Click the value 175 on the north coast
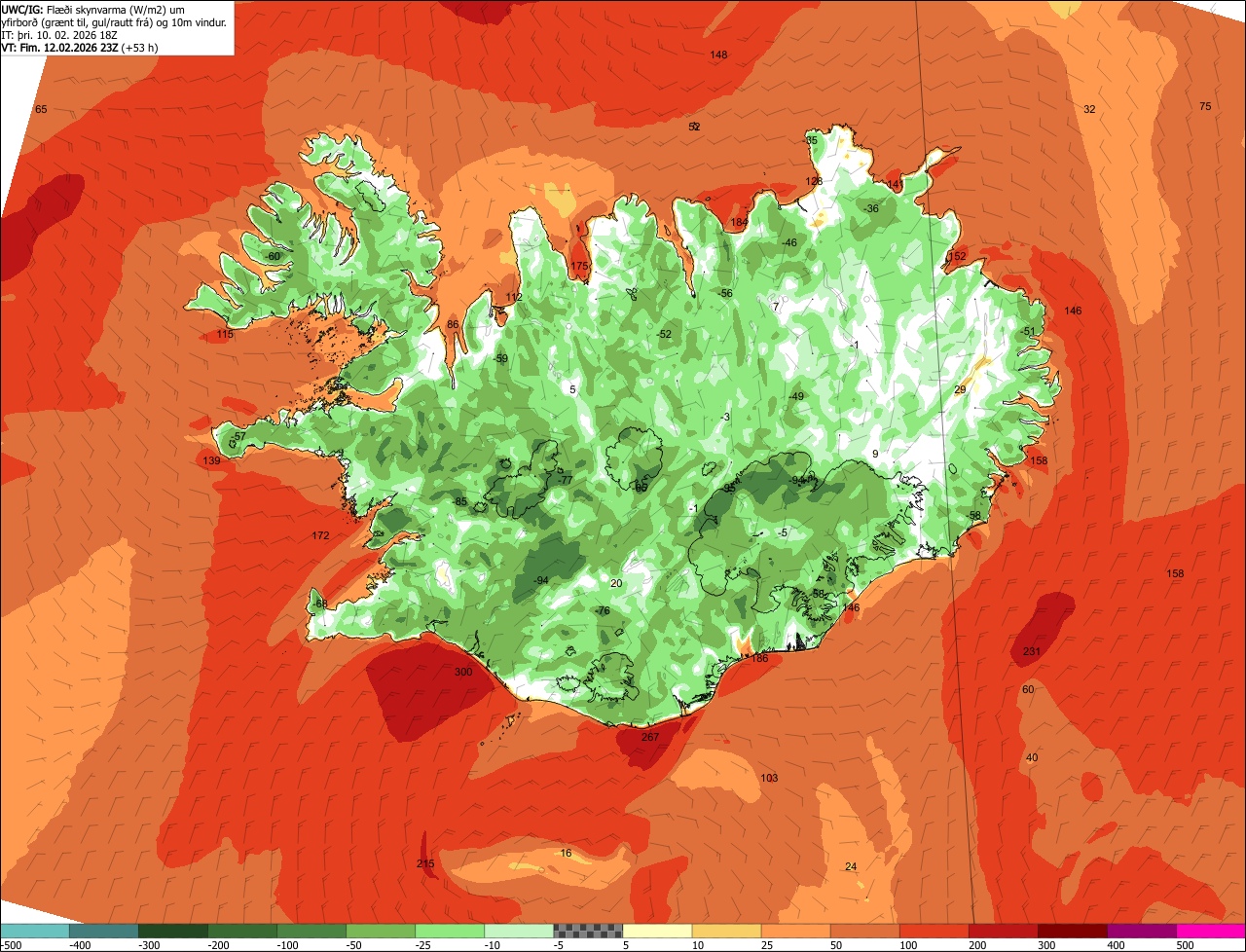 point(579,266)
